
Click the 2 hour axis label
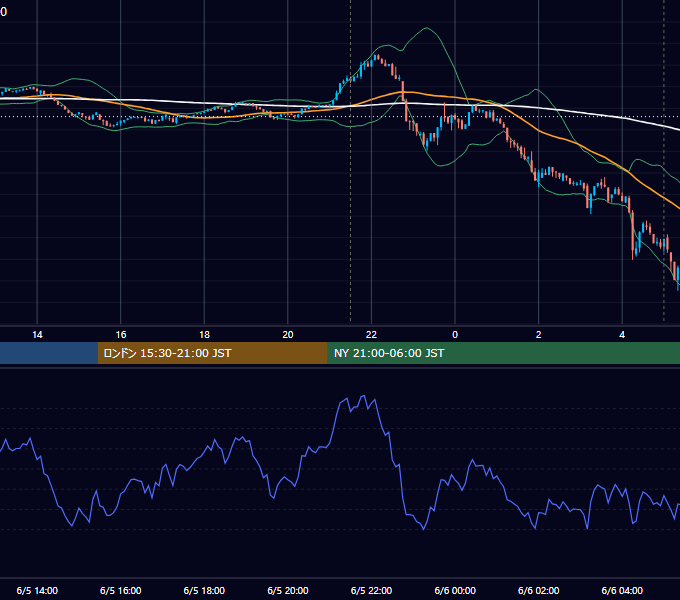click(x=539, y=335)
